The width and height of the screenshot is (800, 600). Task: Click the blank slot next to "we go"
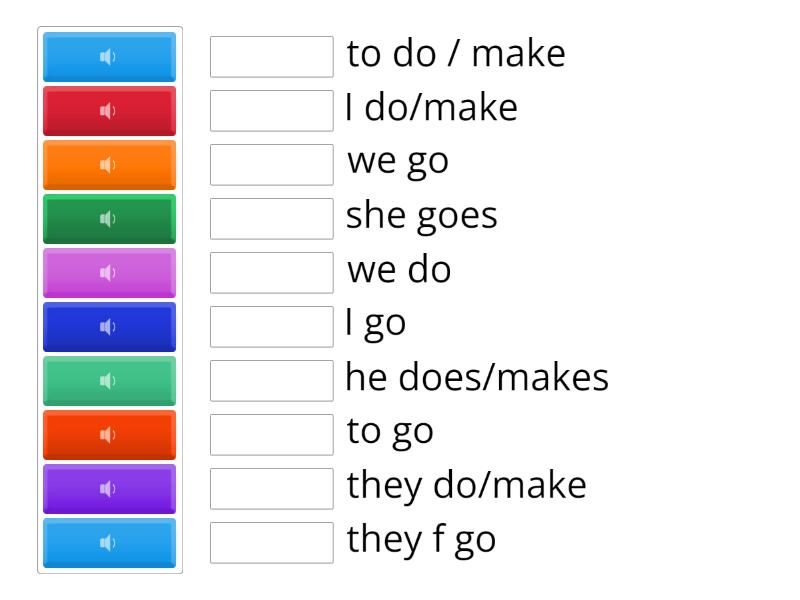pos(272,165)
